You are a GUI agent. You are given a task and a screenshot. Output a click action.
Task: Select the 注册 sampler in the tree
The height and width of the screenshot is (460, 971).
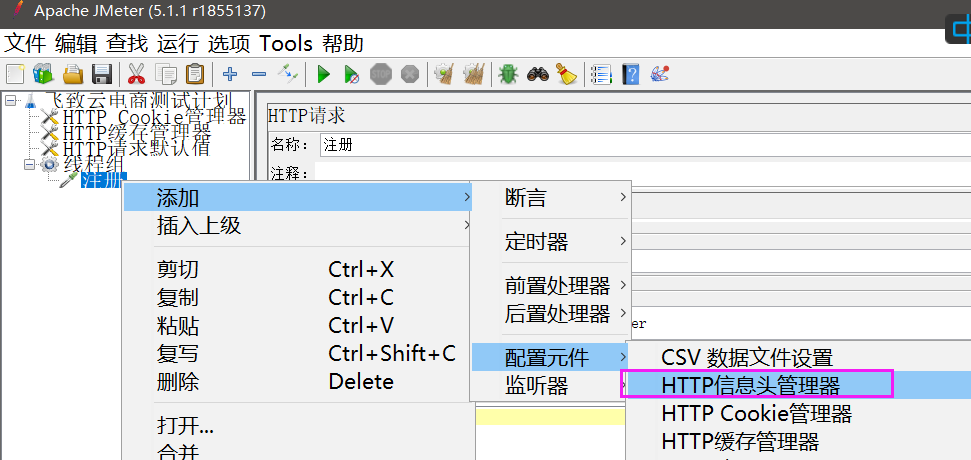(x=104, y=180)
